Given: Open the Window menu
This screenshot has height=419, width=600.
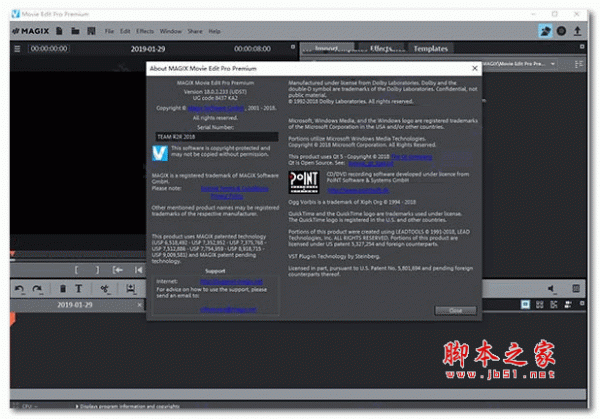Looking at the screenshot, I should click(171, 31).
